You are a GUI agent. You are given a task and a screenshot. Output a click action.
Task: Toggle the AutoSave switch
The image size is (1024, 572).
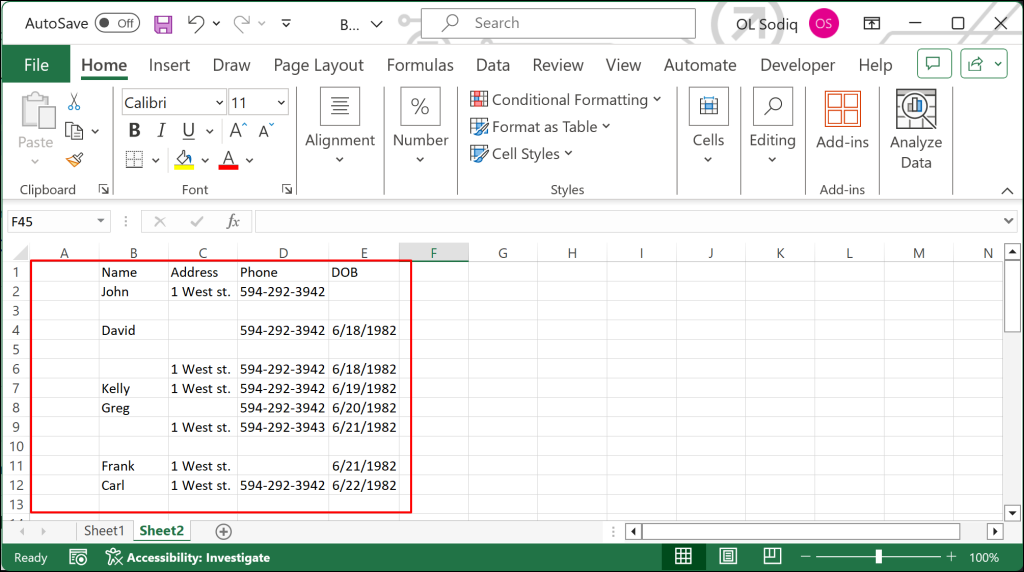[x=118, y=24]
